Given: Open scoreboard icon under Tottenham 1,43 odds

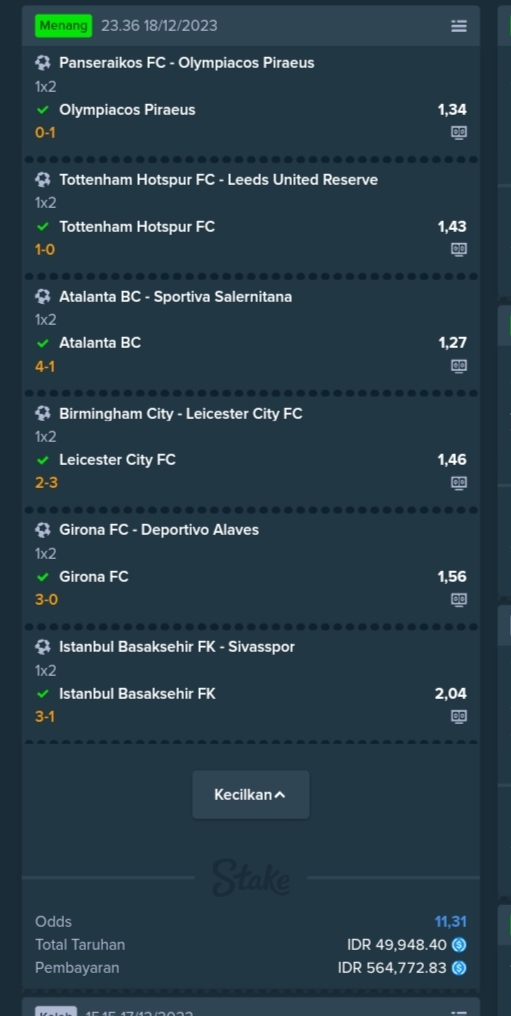Looking at the screenshot, I should point(459,249).
